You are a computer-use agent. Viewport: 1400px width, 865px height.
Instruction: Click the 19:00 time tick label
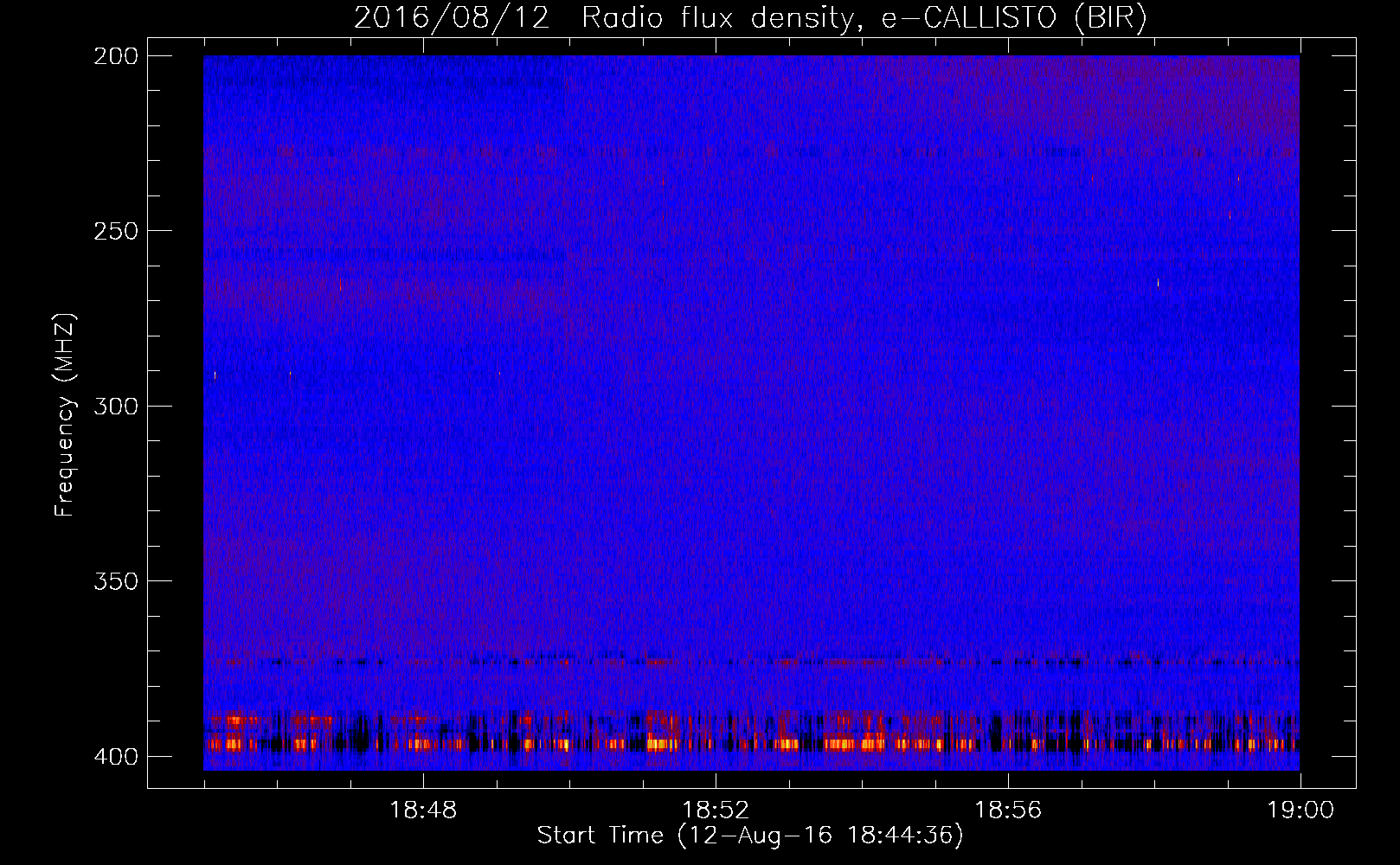pyautogui.click(x=1300, y=811)
